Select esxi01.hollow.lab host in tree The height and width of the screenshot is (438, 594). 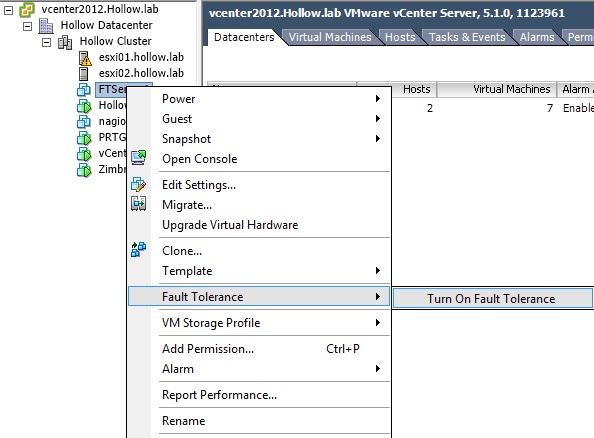click(x=141, y=57)
